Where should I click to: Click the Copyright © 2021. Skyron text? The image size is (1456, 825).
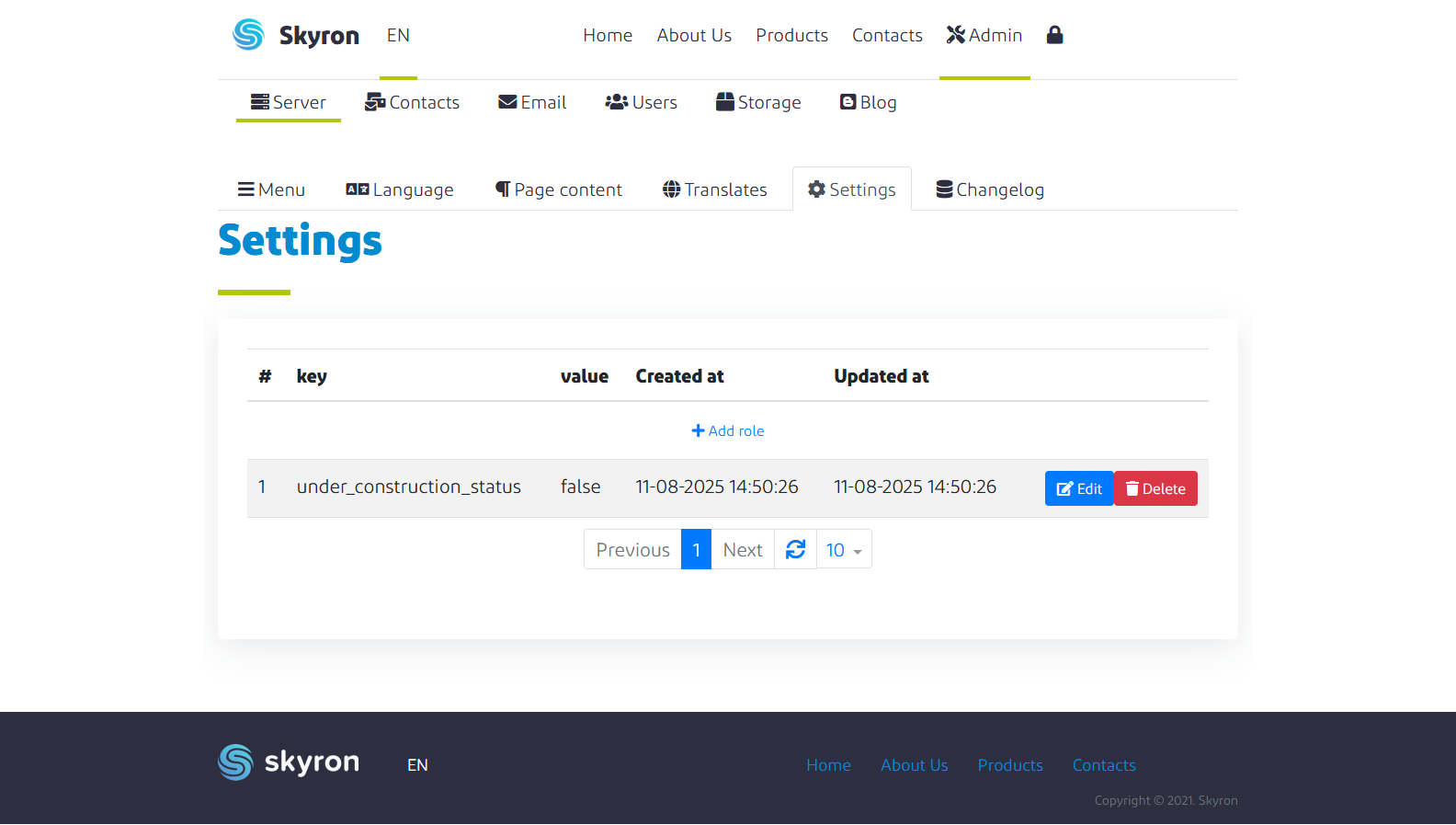(1166, 800)
